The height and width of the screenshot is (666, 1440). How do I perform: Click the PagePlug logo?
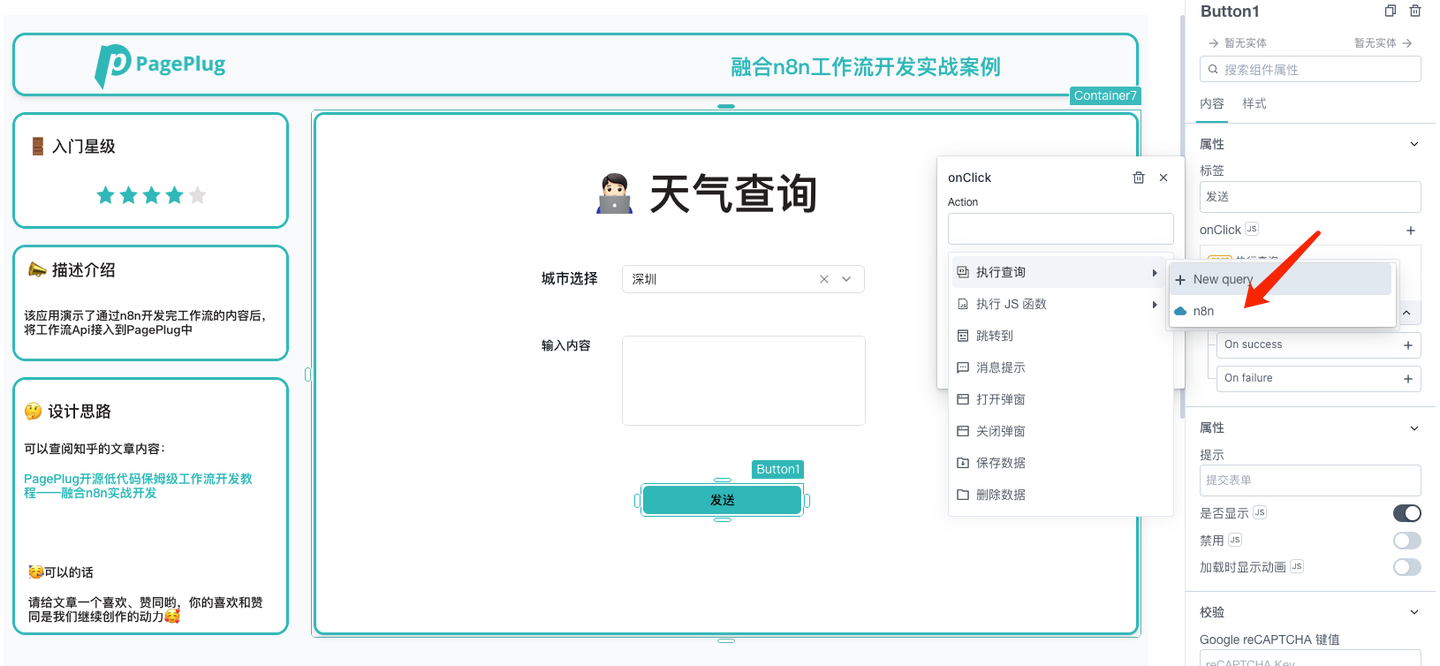point(160,65)
